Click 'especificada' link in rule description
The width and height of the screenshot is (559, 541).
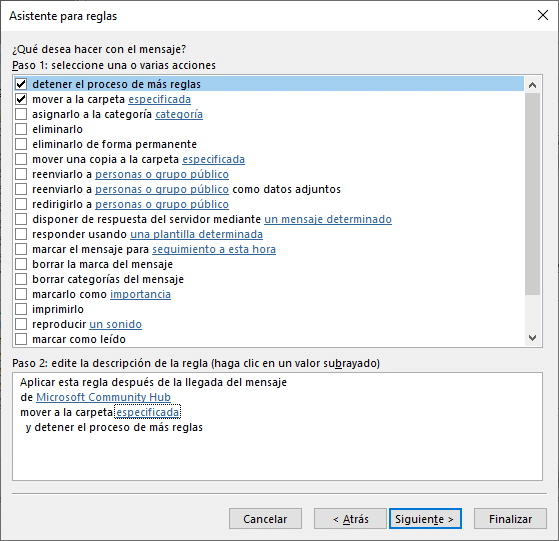(x=148, y=412)
